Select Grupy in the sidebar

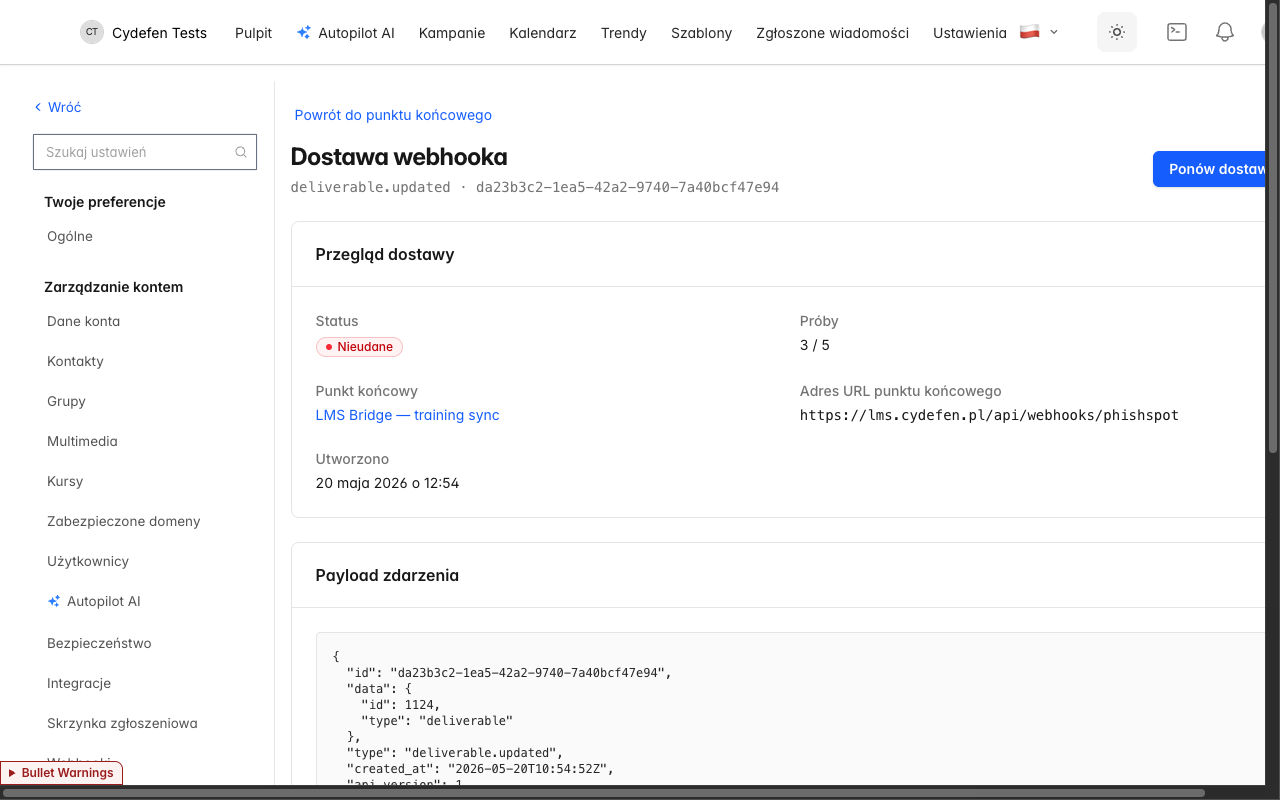click(x=67, y=402)
